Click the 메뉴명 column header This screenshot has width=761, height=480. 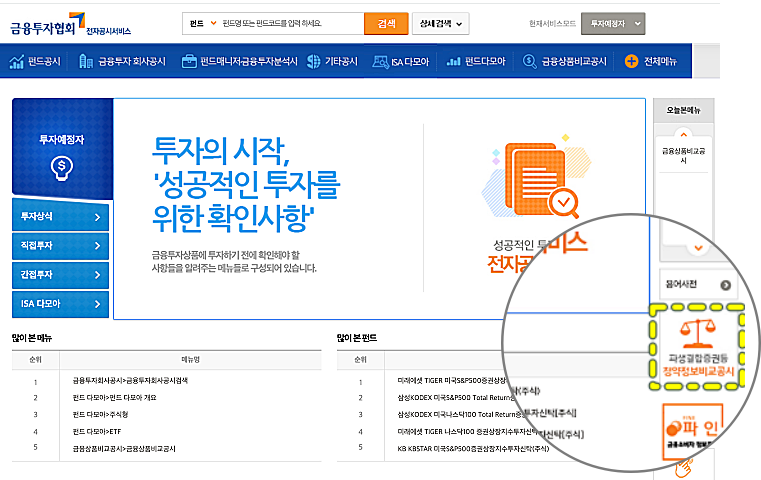pos(190,360)
